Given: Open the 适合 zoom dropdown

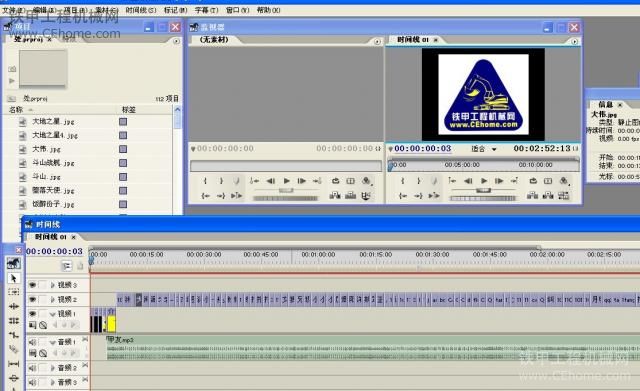Looking at the screenshot, I should click(484, 149).
